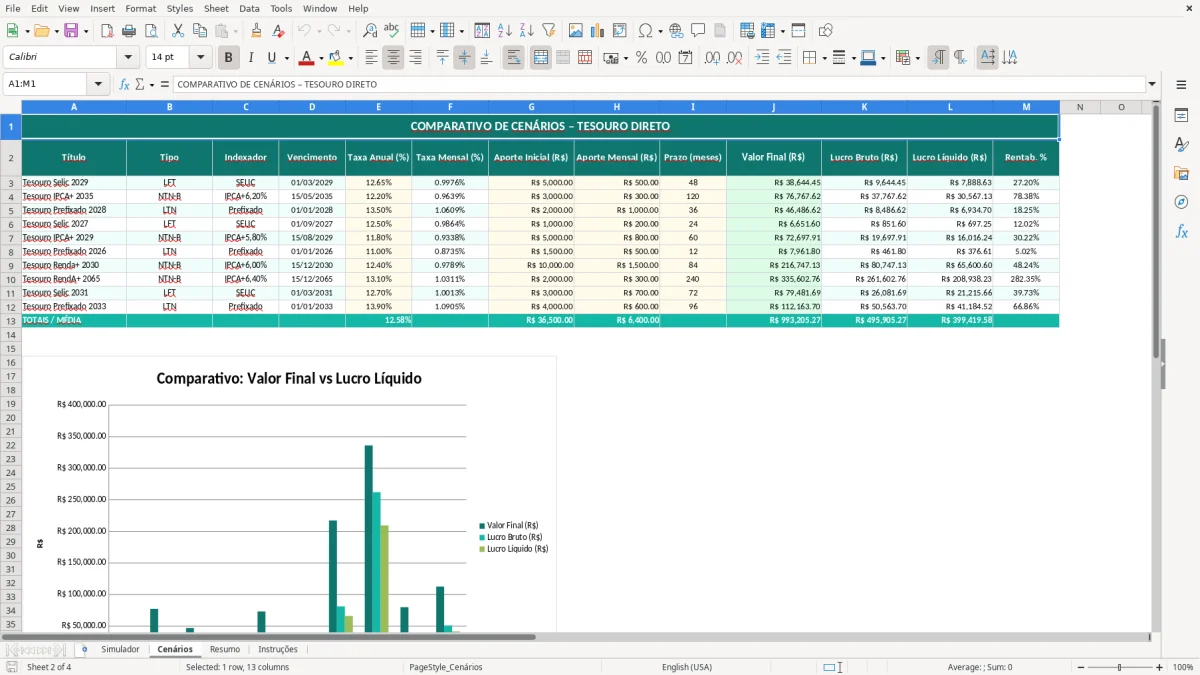Toggle Italic formatting
1200x675 pixels.
click(x=250, y=58)
